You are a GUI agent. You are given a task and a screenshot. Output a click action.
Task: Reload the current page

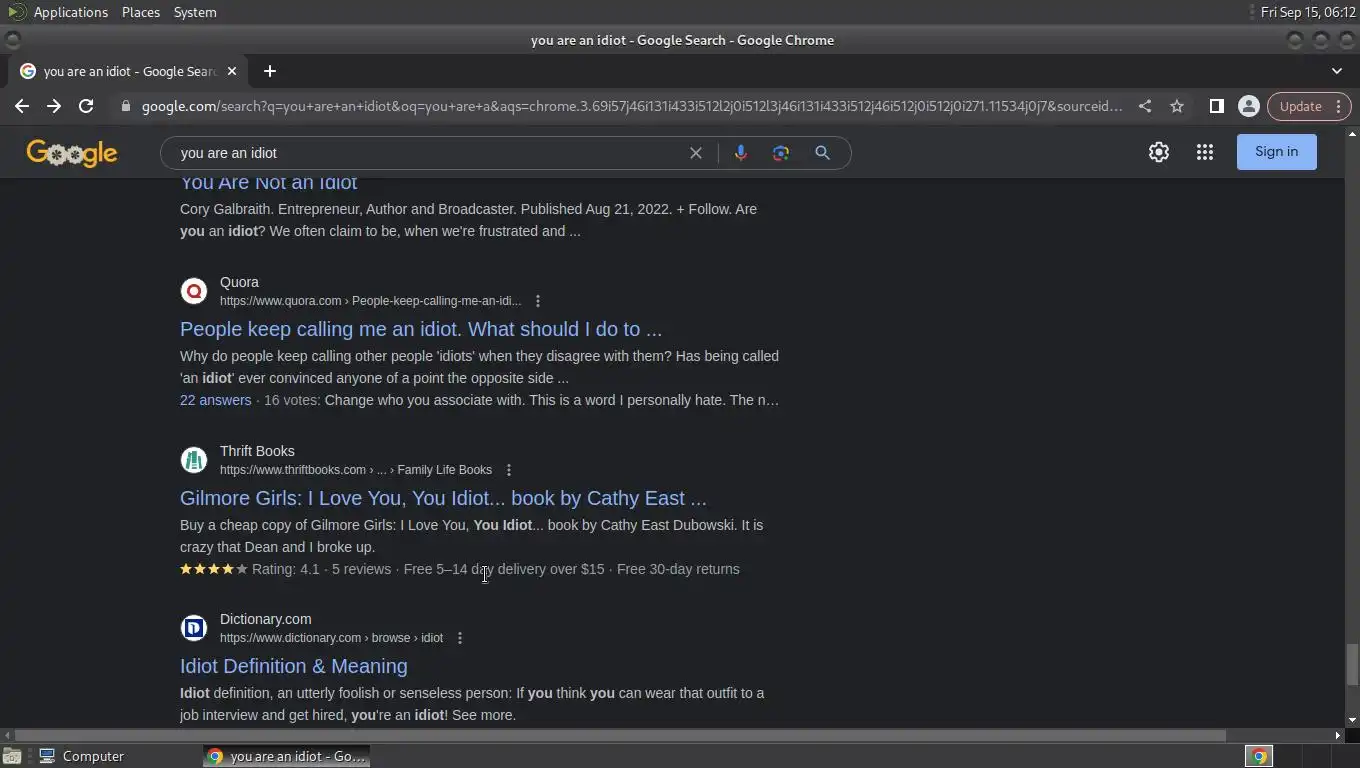click(x=86, y=106)
